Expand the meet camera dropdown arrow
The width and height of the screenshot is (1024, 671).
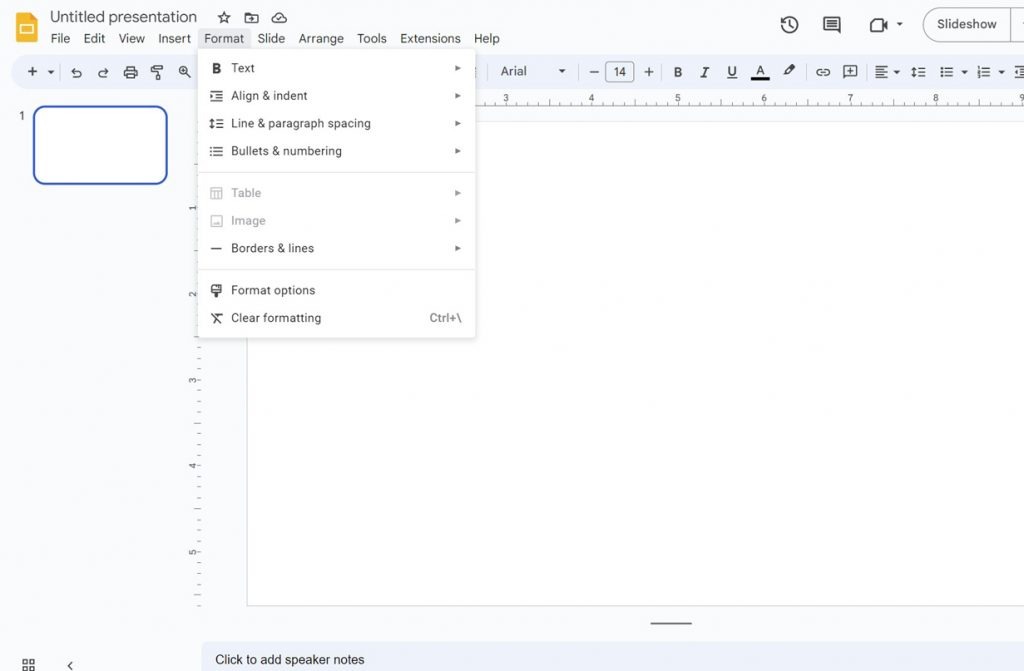coord(899,24)
